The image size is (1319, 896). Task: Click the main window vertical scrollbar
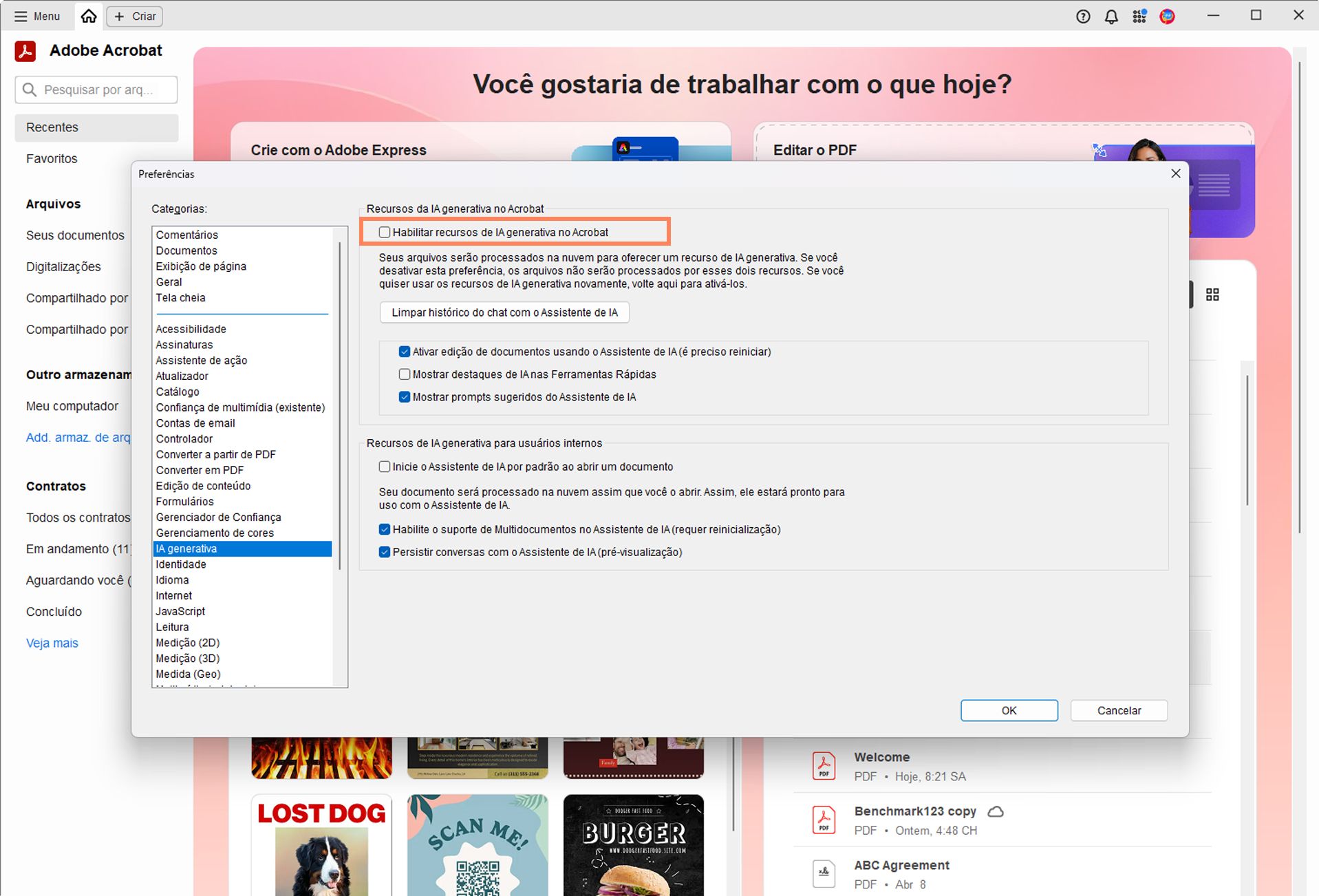[1299, 296]
